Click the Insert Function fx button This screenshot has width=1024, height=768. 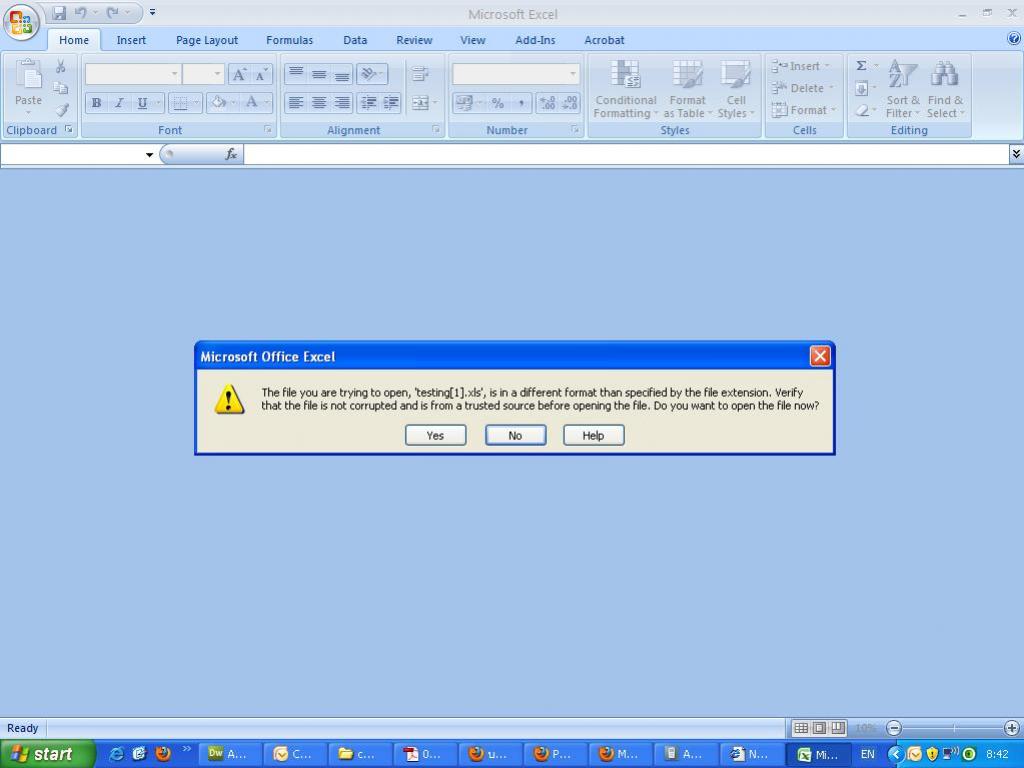231,155
